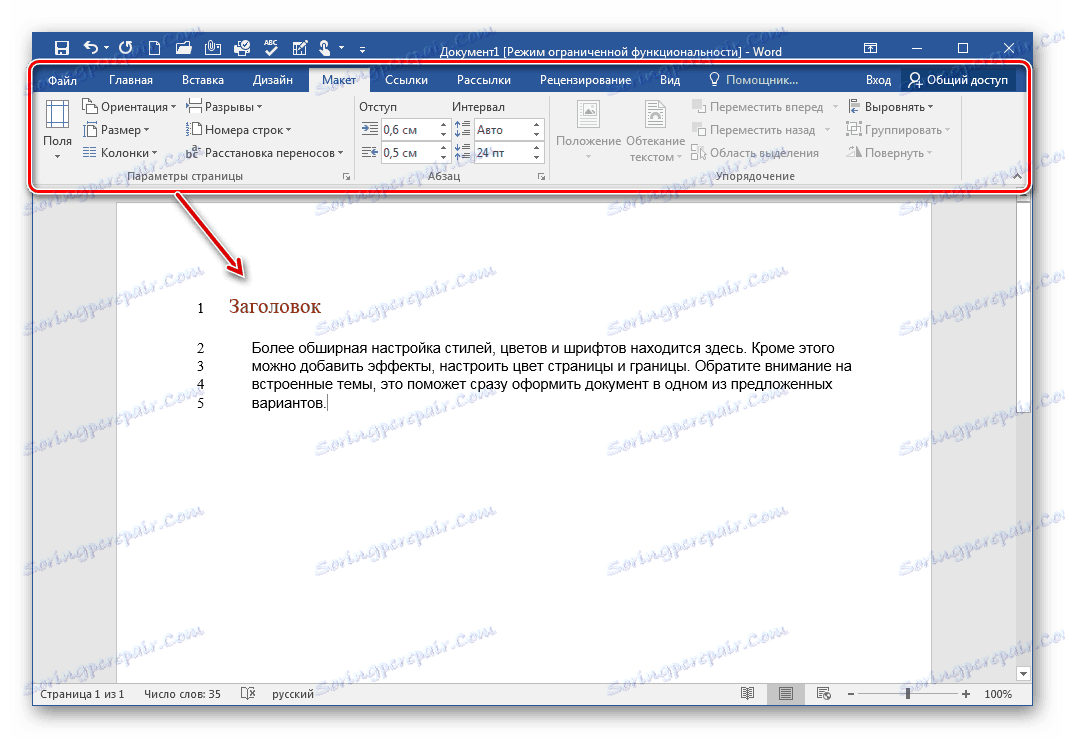This screenshot has height=738, width=1065.
Task: Switch to the Вставка ribbon tab
Action: [x=202, y=79]
